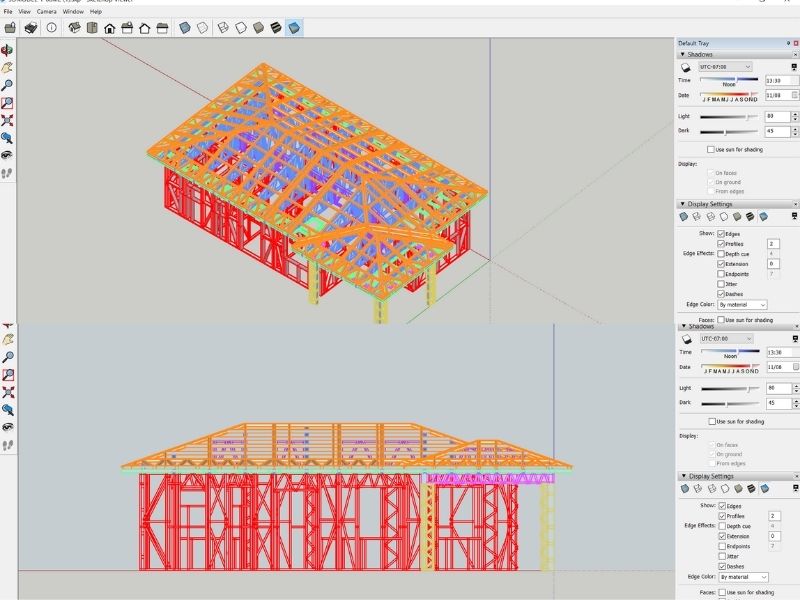Viewport: 800px width, 600px height.
Task: Click the upper Time input field showing 13:30
Action: (x=775, y=80)
